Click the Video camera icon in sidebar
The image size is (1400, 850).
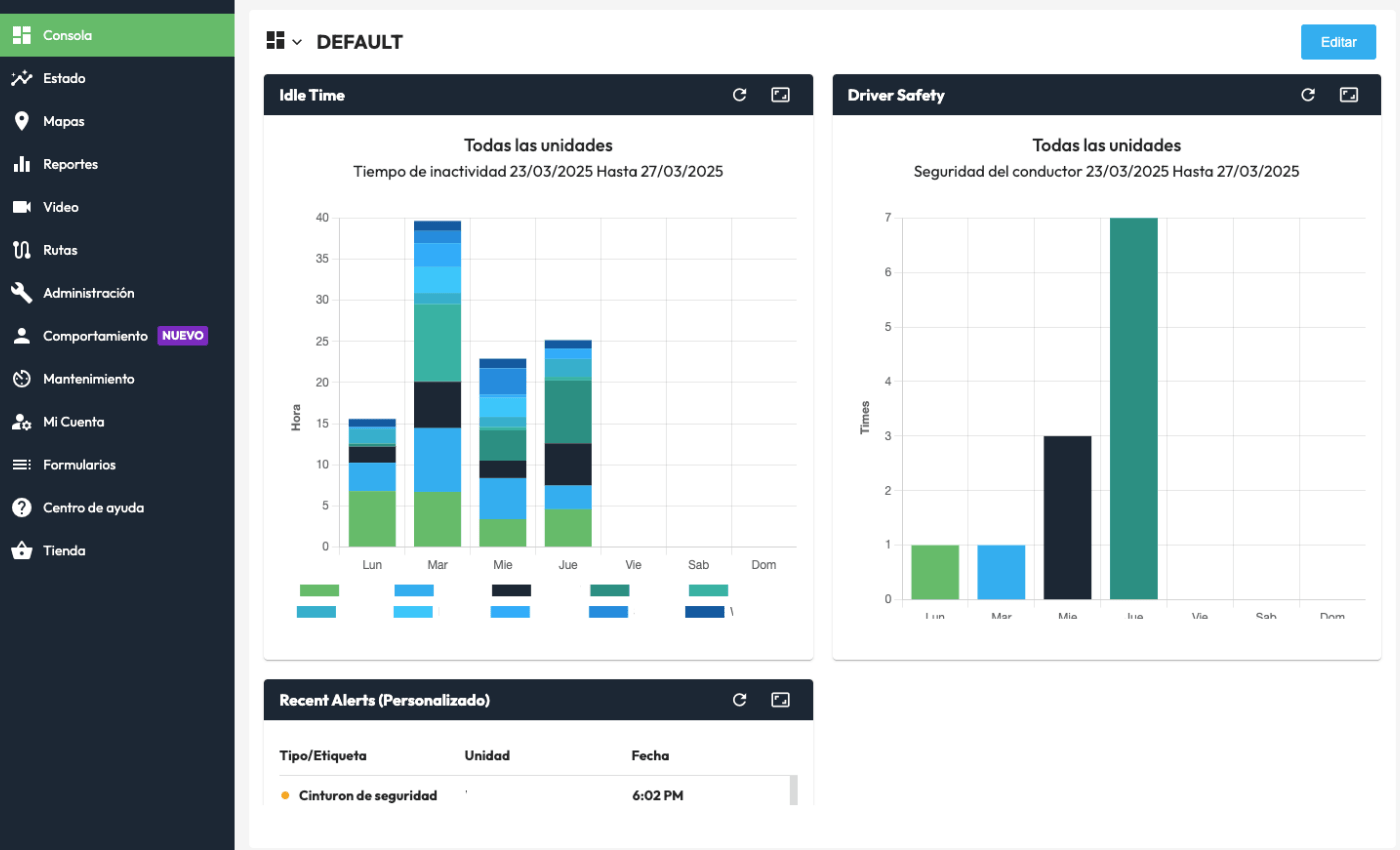(21, 207)
